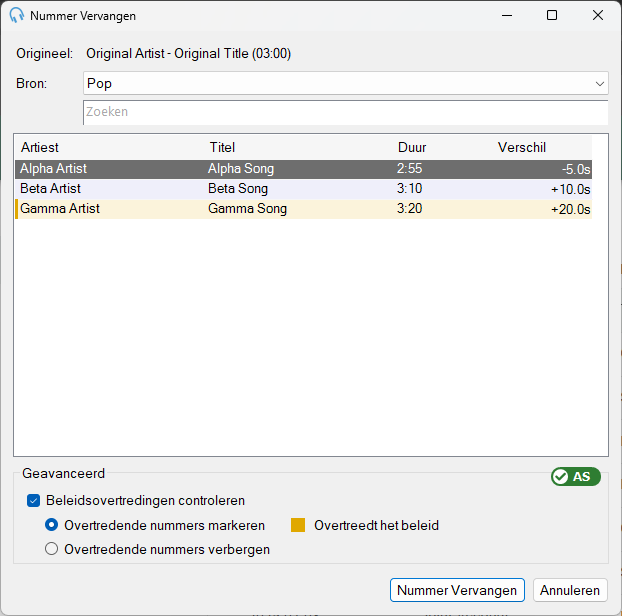The image size is (622, 616).
Task: Click the orange marker on Gamma Artist row
Action: point(17,209)
